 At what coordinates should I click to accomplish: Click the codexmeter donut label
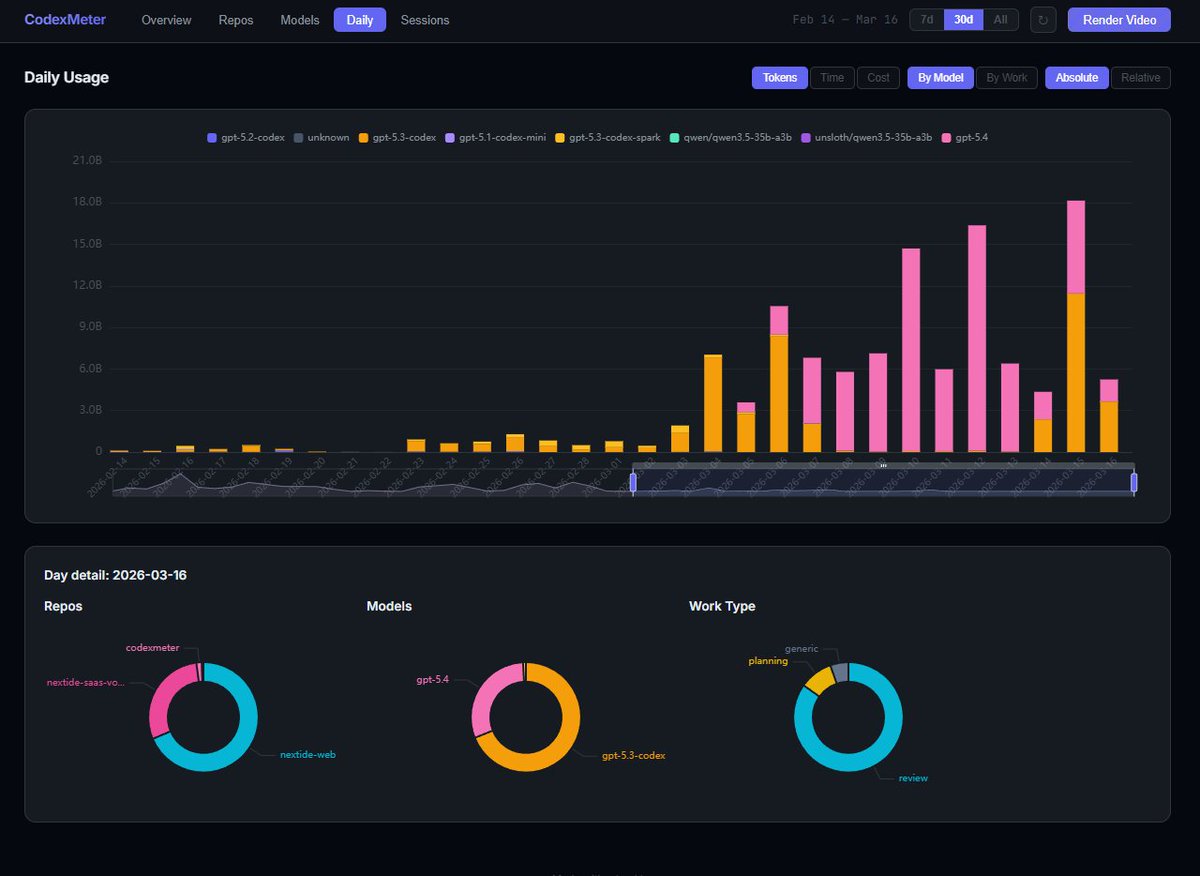coord(153,648)
